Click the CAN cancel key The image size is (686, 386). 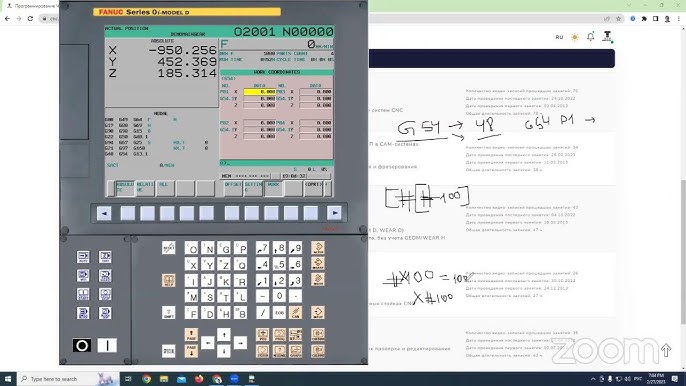pos(296,312)
